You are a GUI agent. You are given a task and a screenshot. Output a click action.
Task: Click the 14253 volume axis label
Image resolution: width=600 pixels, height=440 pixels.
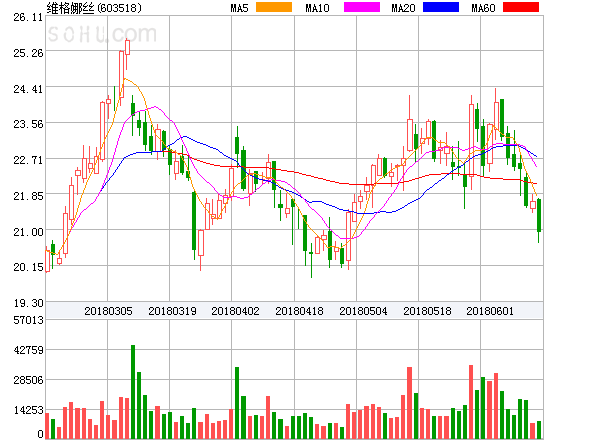click(28, 410)
